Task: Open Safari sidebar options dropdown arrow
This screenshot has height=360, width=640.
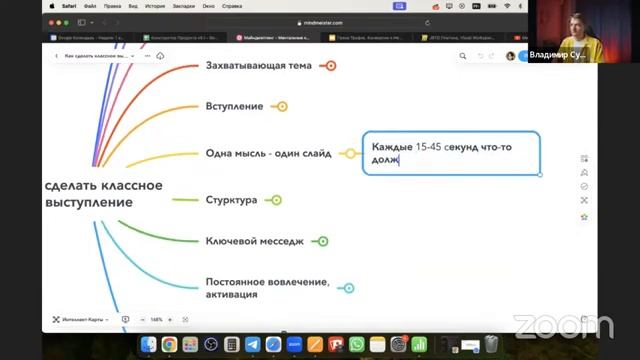Action: pyautogui.click(x=92, y=23)
